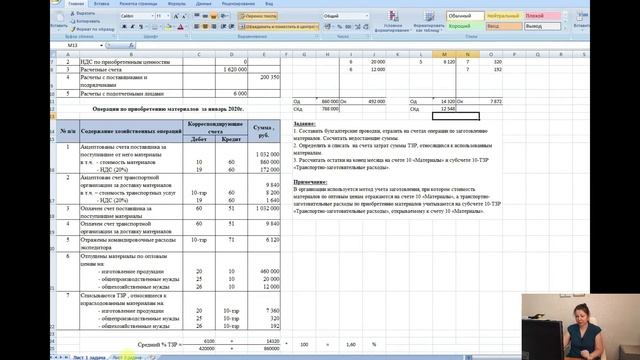Click the Font Color red A icon
The height and width of the screenshot is (360, 640).
[180, 27]
